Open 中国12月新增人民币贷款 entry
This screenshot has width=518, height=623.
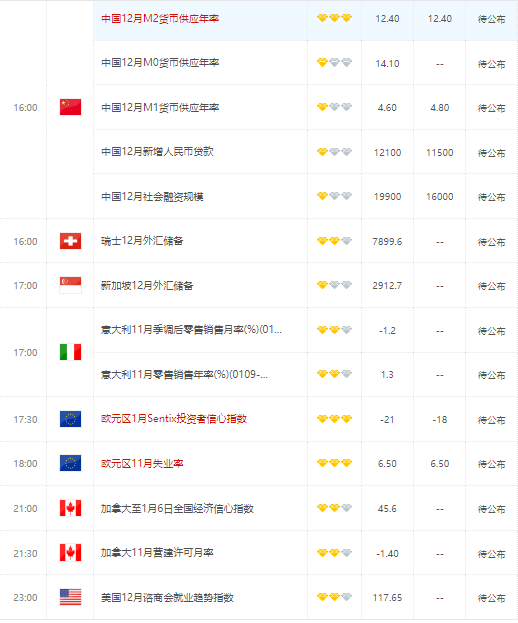coord(157,152)
